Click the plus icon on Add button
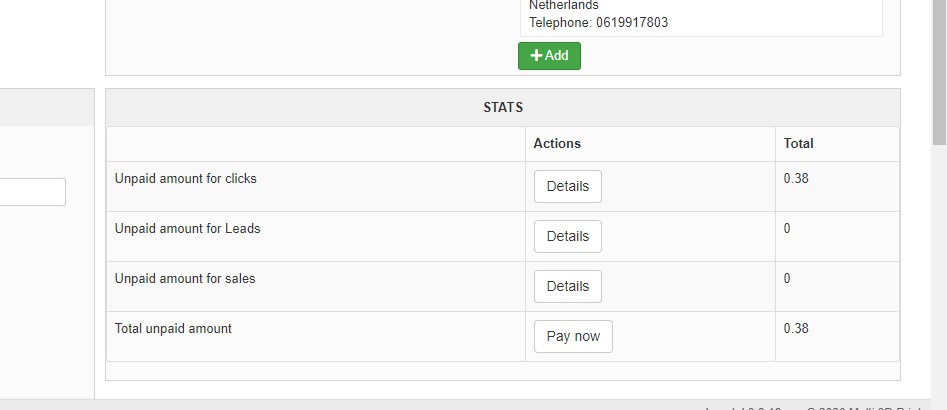Viewport: 947px width, 410px height. click(536, 56)
